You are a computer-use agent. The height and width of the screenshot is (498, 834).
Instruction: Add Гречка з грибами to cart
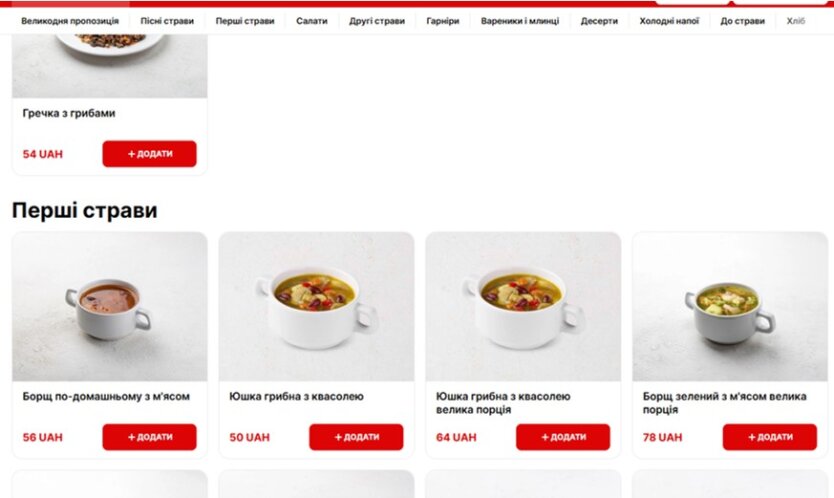pyautogui.click(x=149, y=154)
